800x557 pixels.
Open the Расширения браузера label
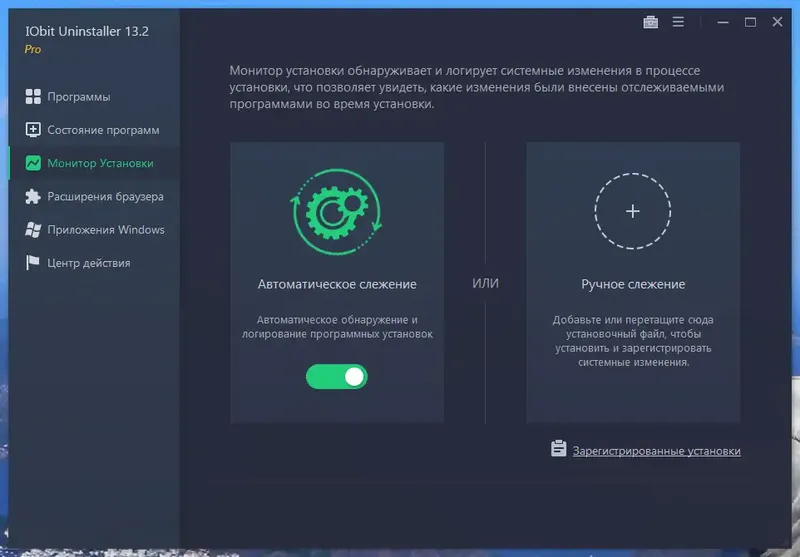click(106, 196)
